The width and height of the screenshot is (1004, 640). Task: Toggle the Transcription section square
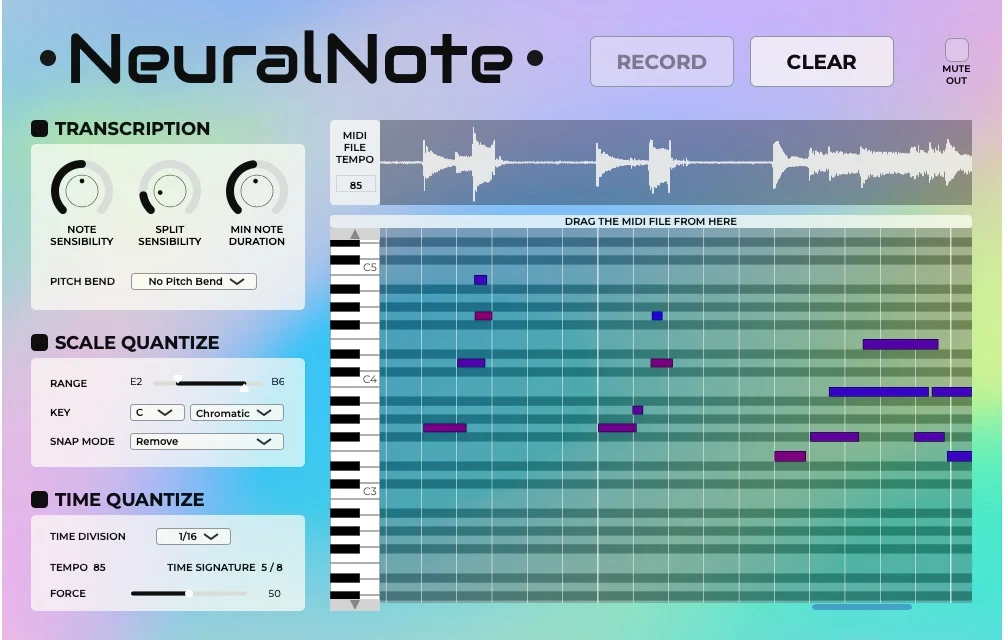(x=40, y=129)
